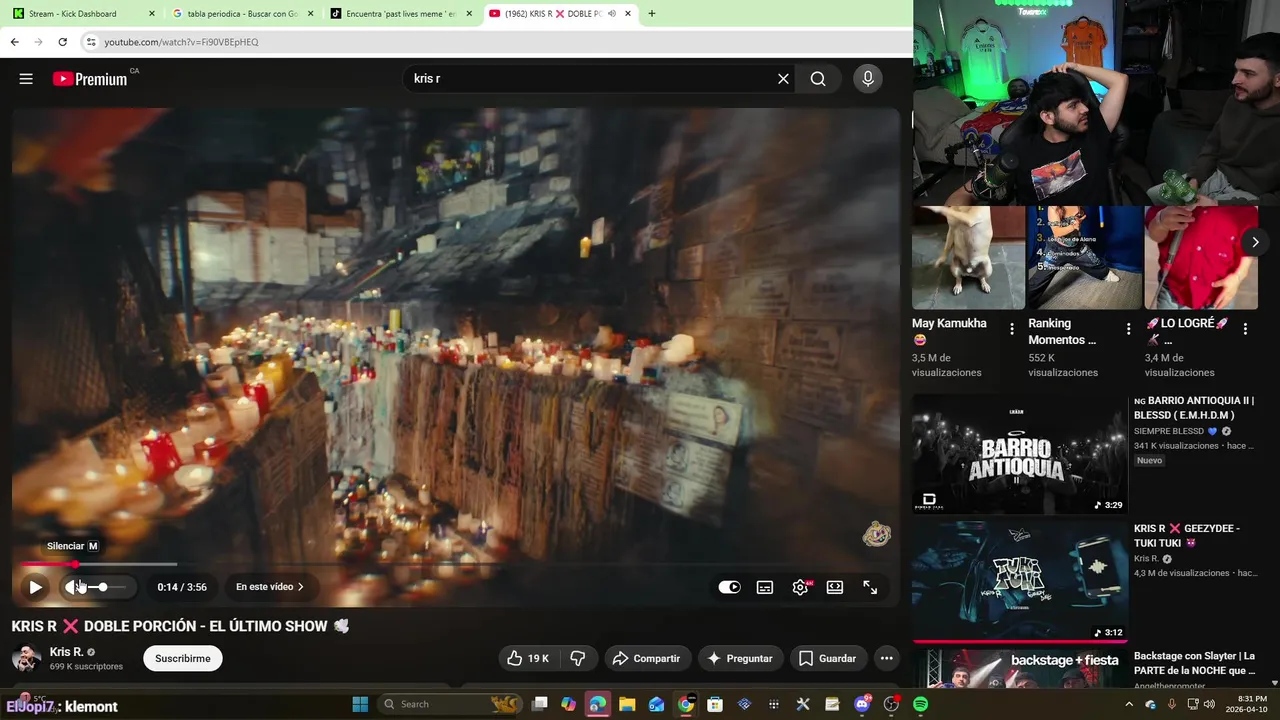The height and width of the screenshot is (720, 1280).
Task: Open Spotify from the taskbar
Action: coord(920,704)
